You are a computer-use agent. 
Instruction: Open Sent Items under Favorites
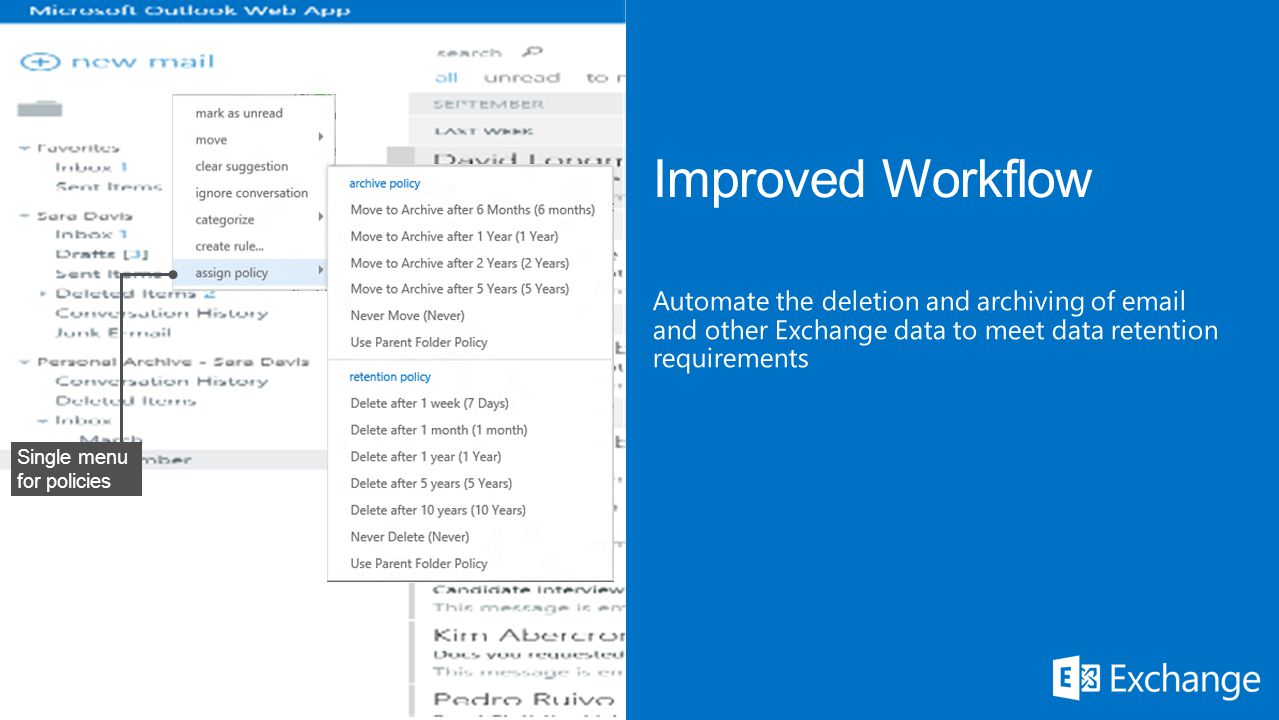click(109, 187)
